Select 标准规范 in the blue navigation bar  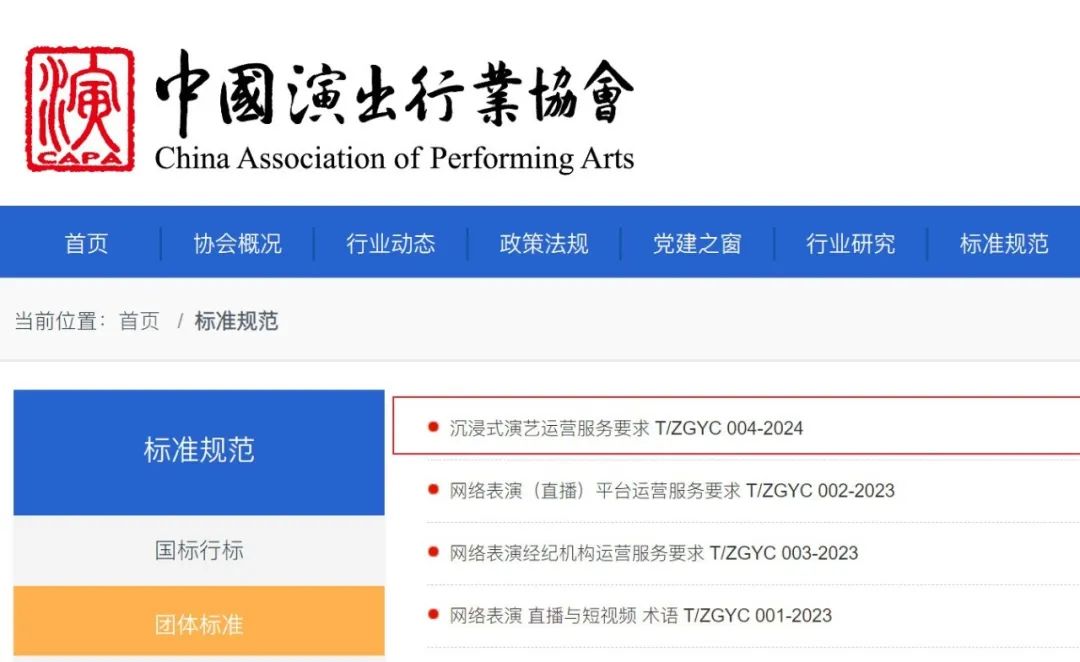(1004, 243)
